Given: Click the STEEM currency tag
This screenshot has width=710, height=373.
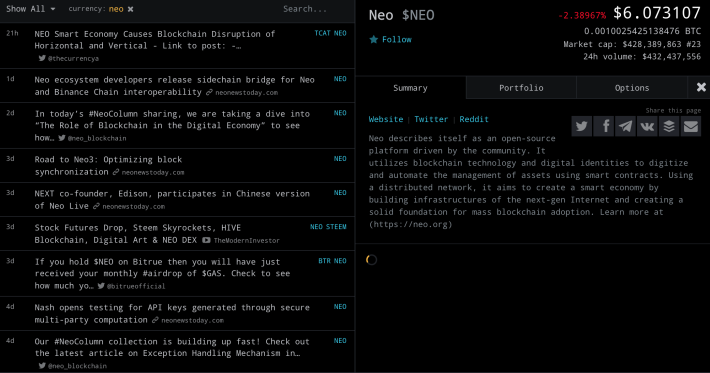Looking at the screenshot, I should click(336, 227).
